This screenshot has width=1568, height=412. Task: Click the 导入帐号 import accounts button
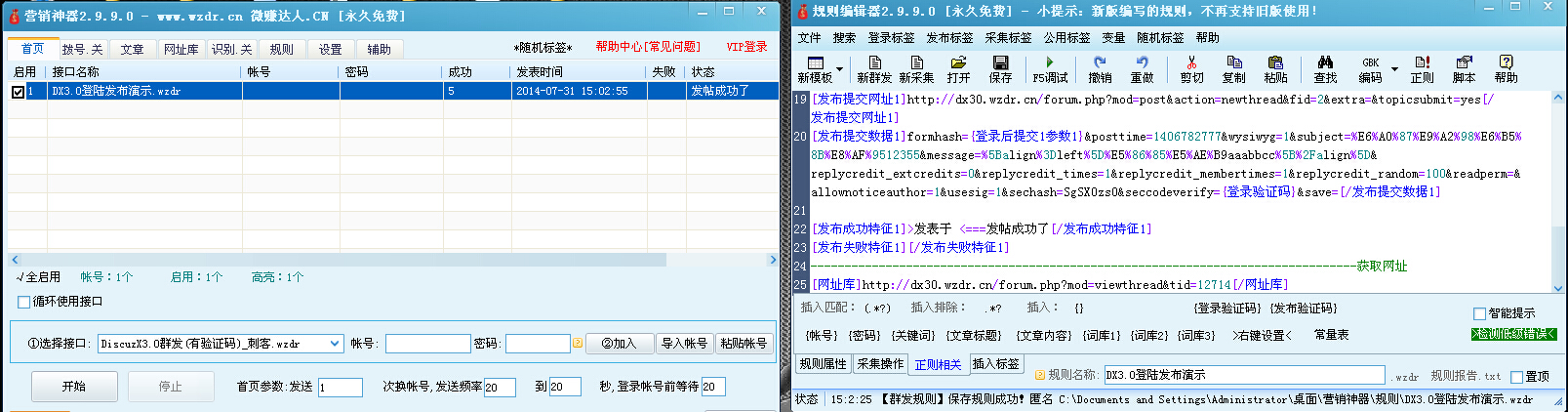coord(684,344)
